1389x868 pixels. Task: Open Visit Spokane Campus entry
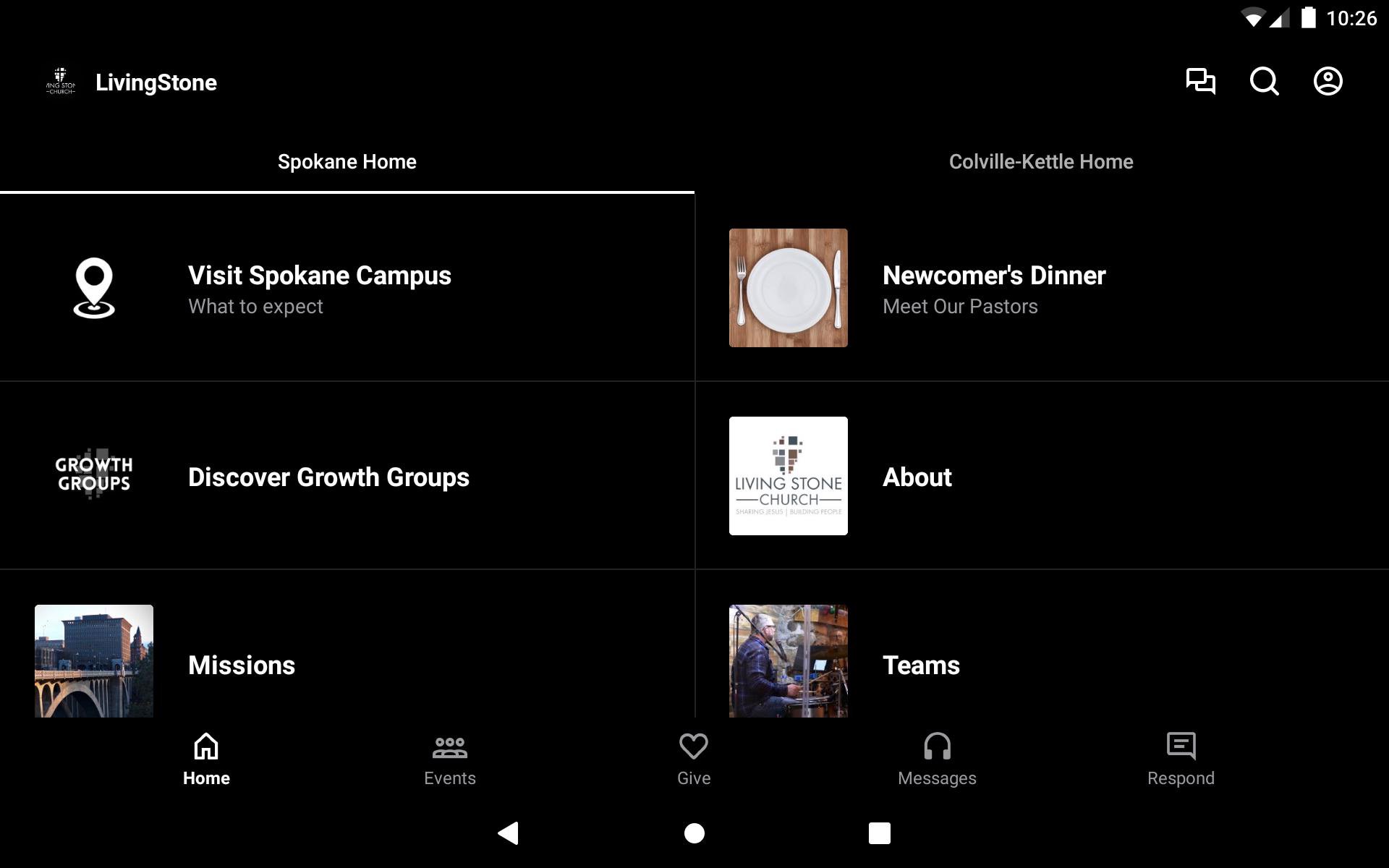point(320,289)
